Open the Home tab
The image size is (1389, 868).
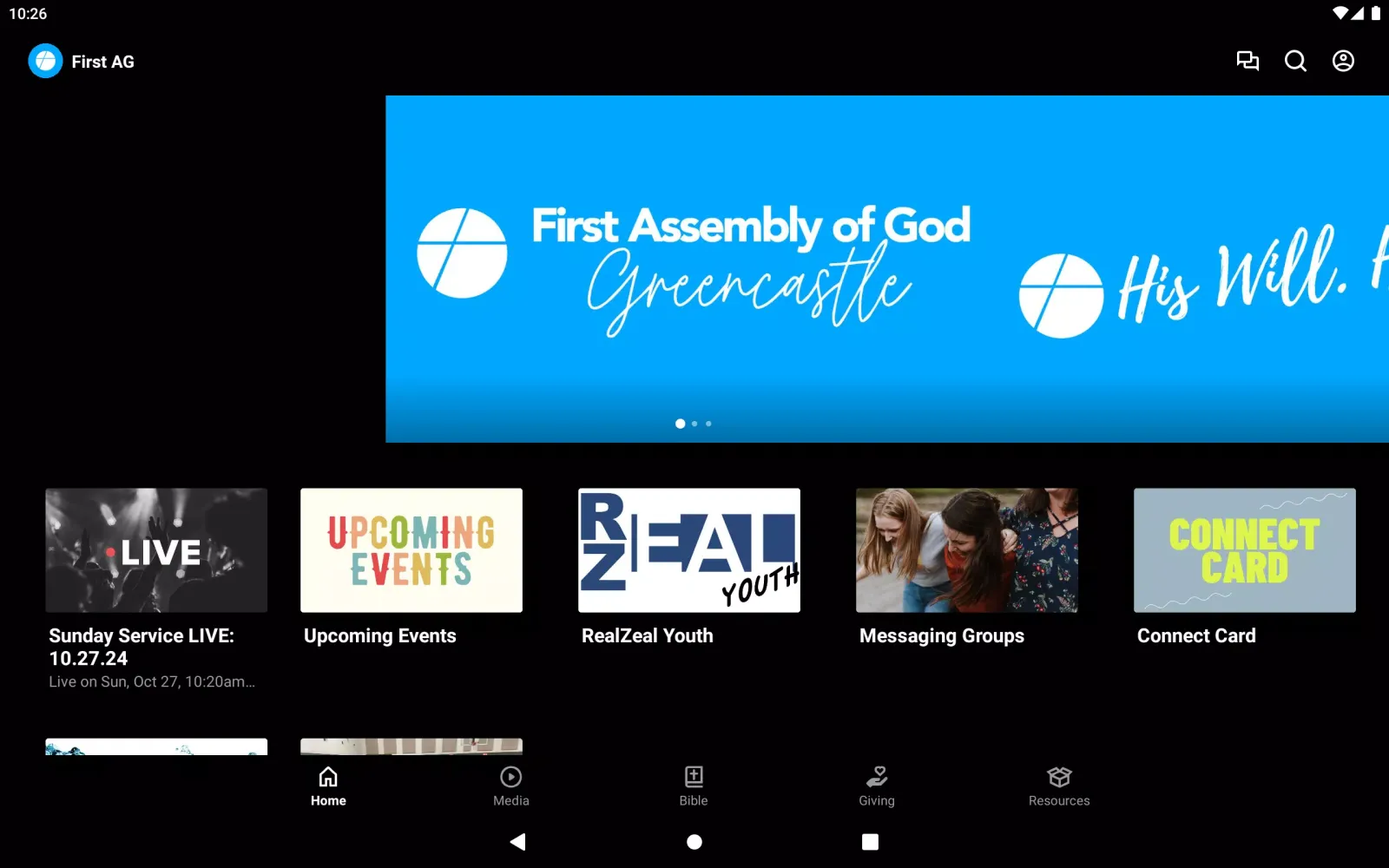coord(328,786)
